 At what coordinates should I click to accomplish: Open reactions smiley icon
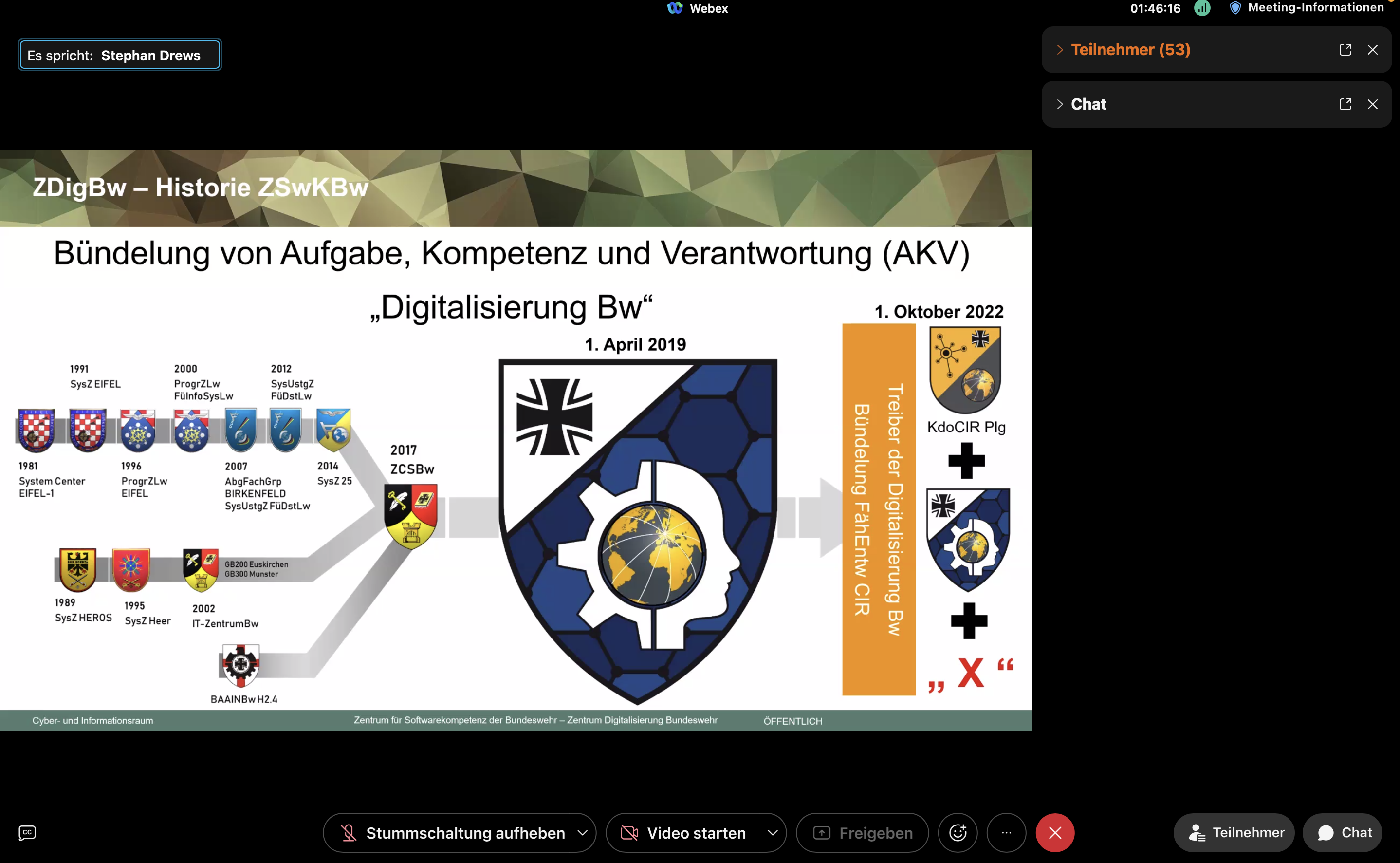coord(958,832)
